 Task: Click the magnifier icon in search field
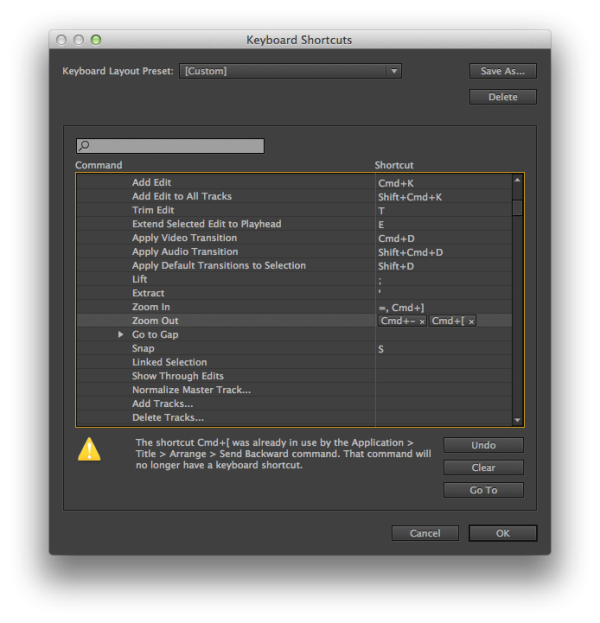84,146
